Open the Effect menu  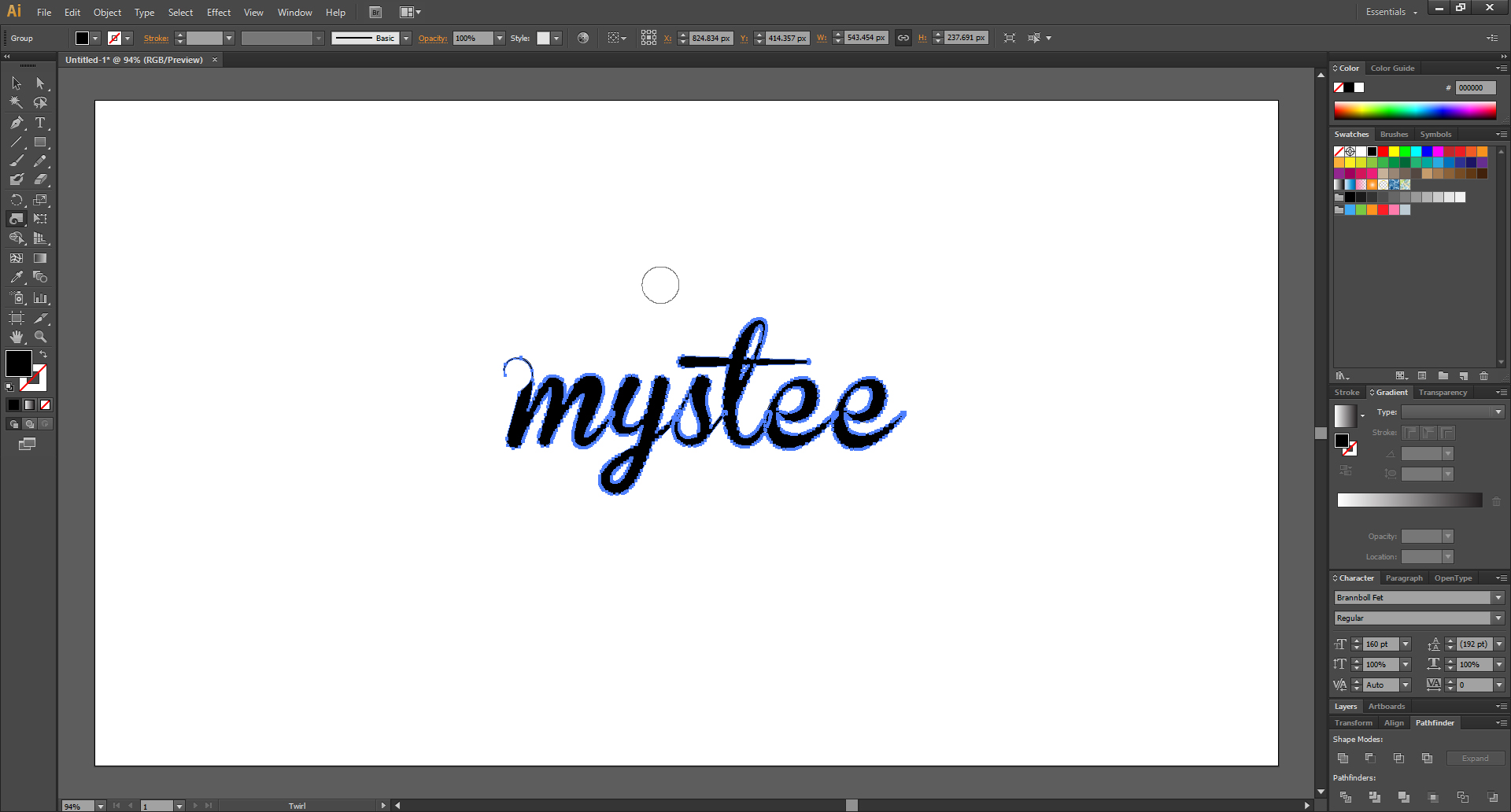tap(219, 13)
